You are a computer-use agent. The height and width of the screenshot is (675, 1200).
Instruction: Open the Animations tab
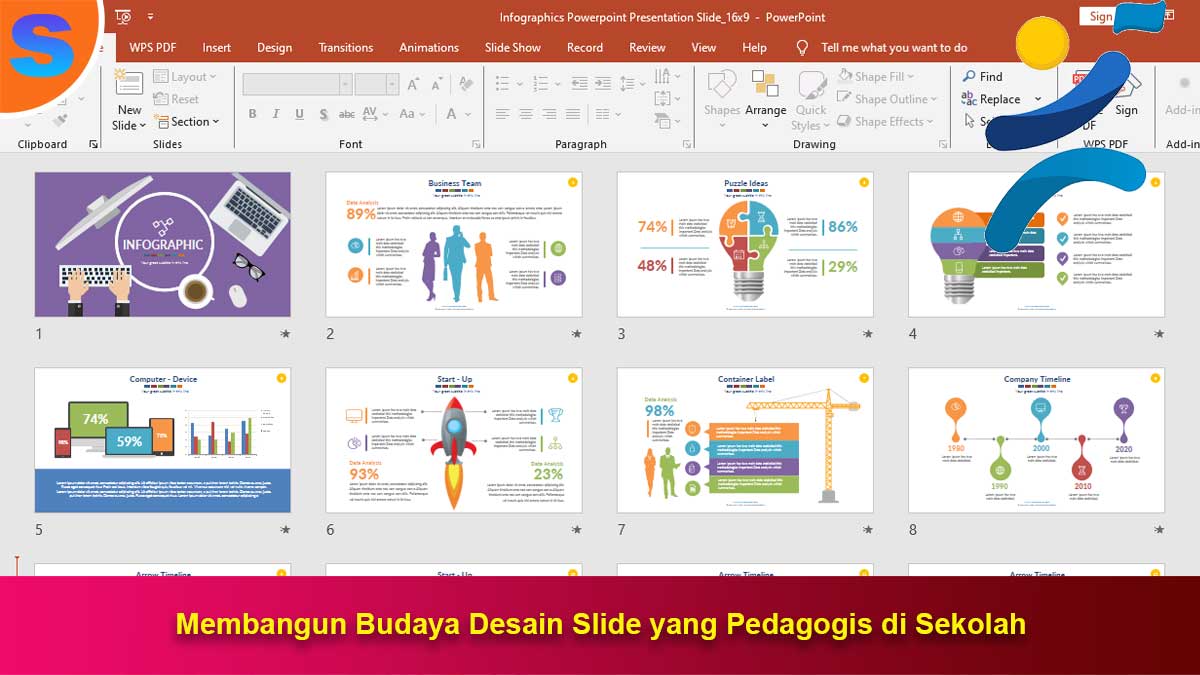coord(428,47)
